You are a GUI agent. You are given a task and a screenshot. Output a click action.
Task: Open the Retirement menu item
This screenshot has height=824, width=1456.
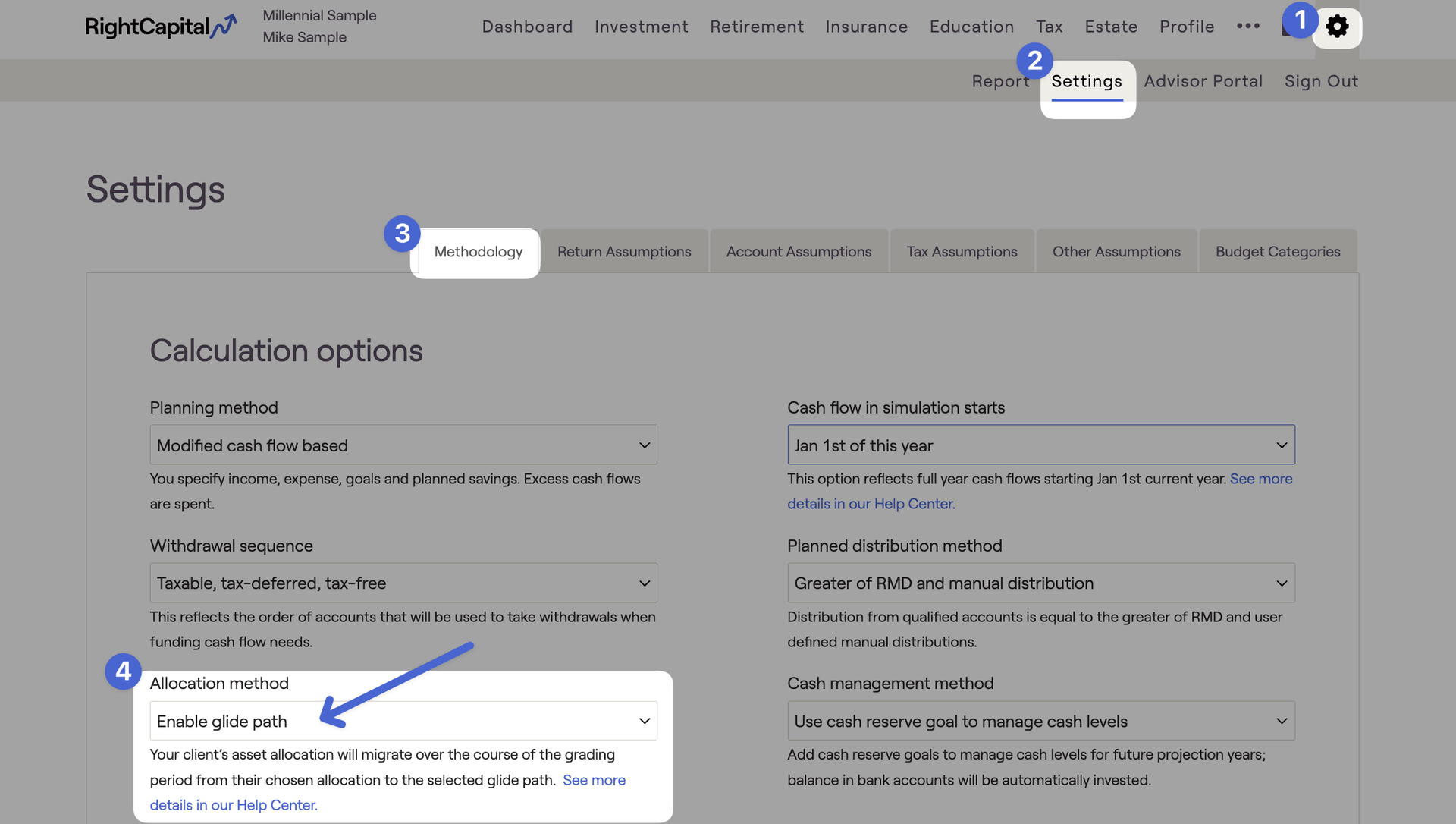pyautogui.click(x=756, y=27)
